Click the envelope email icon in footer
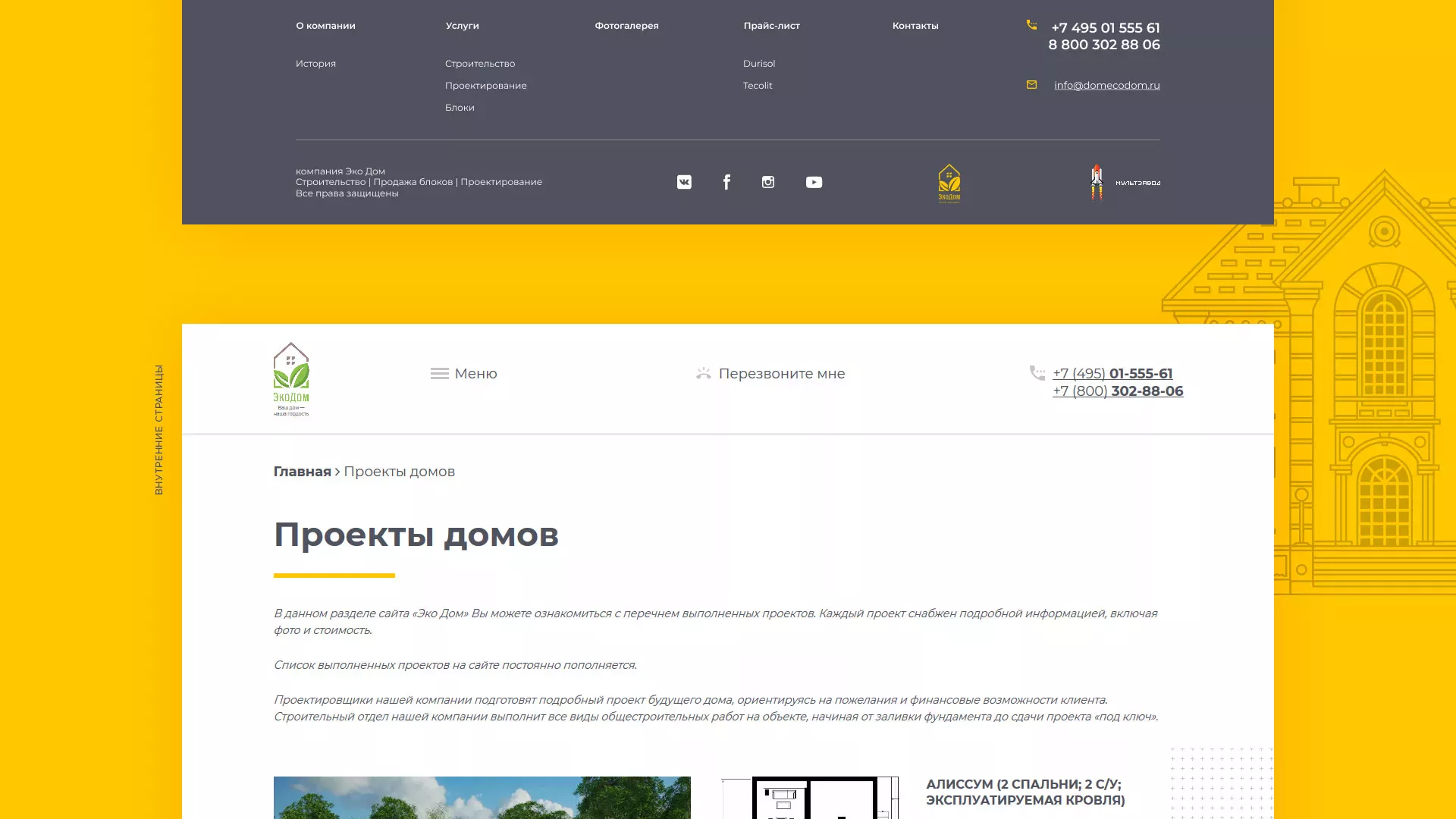This screenshot has width=1456, height=819. pos(1031,85)
